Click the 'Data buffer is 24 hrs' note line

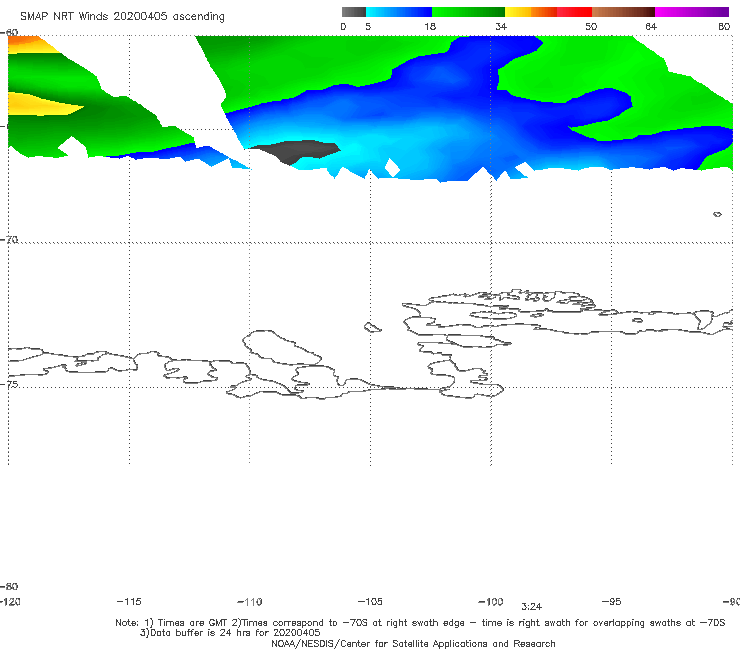click(x=230, y=633)
